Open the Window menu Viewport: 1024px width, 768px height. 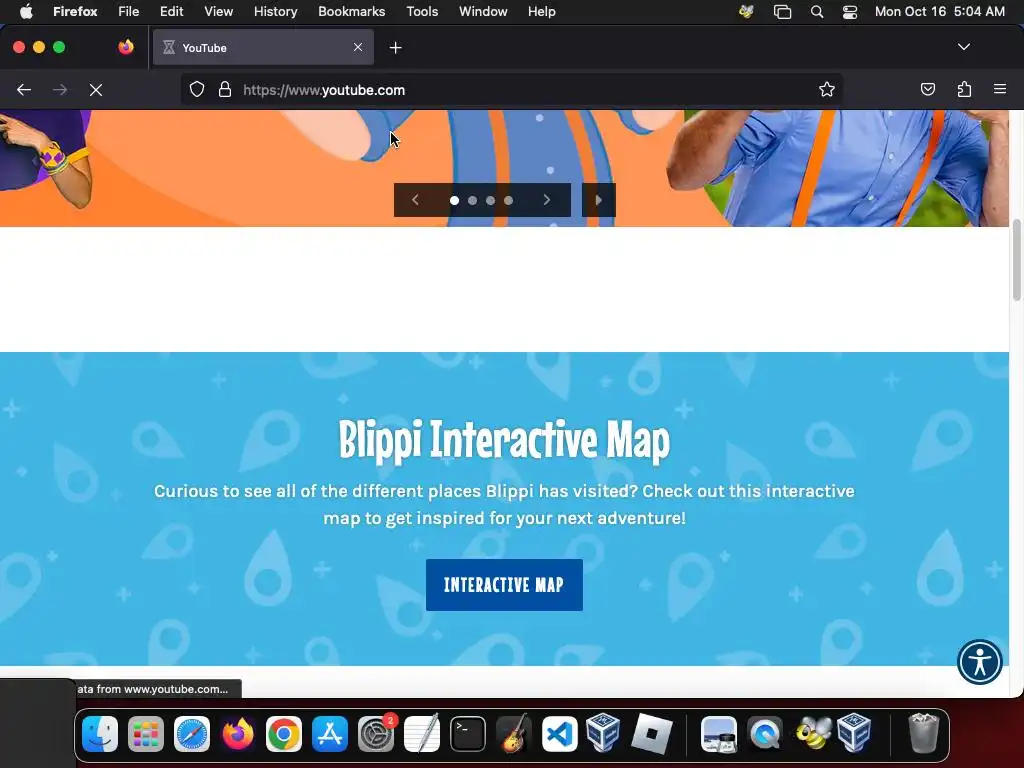[483, 12]
